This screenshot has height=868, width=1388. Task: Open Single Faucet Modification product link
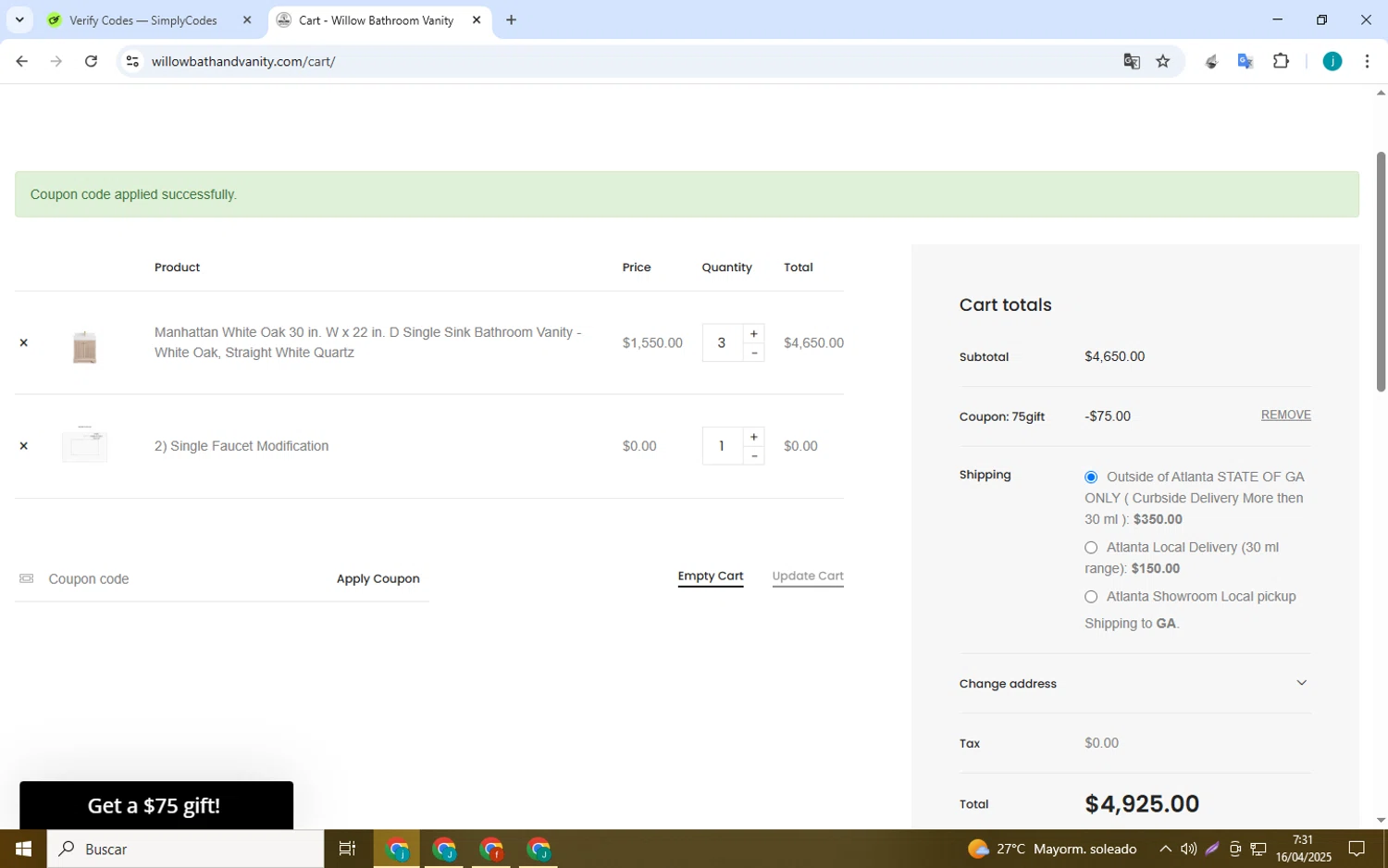pos(242,446)
